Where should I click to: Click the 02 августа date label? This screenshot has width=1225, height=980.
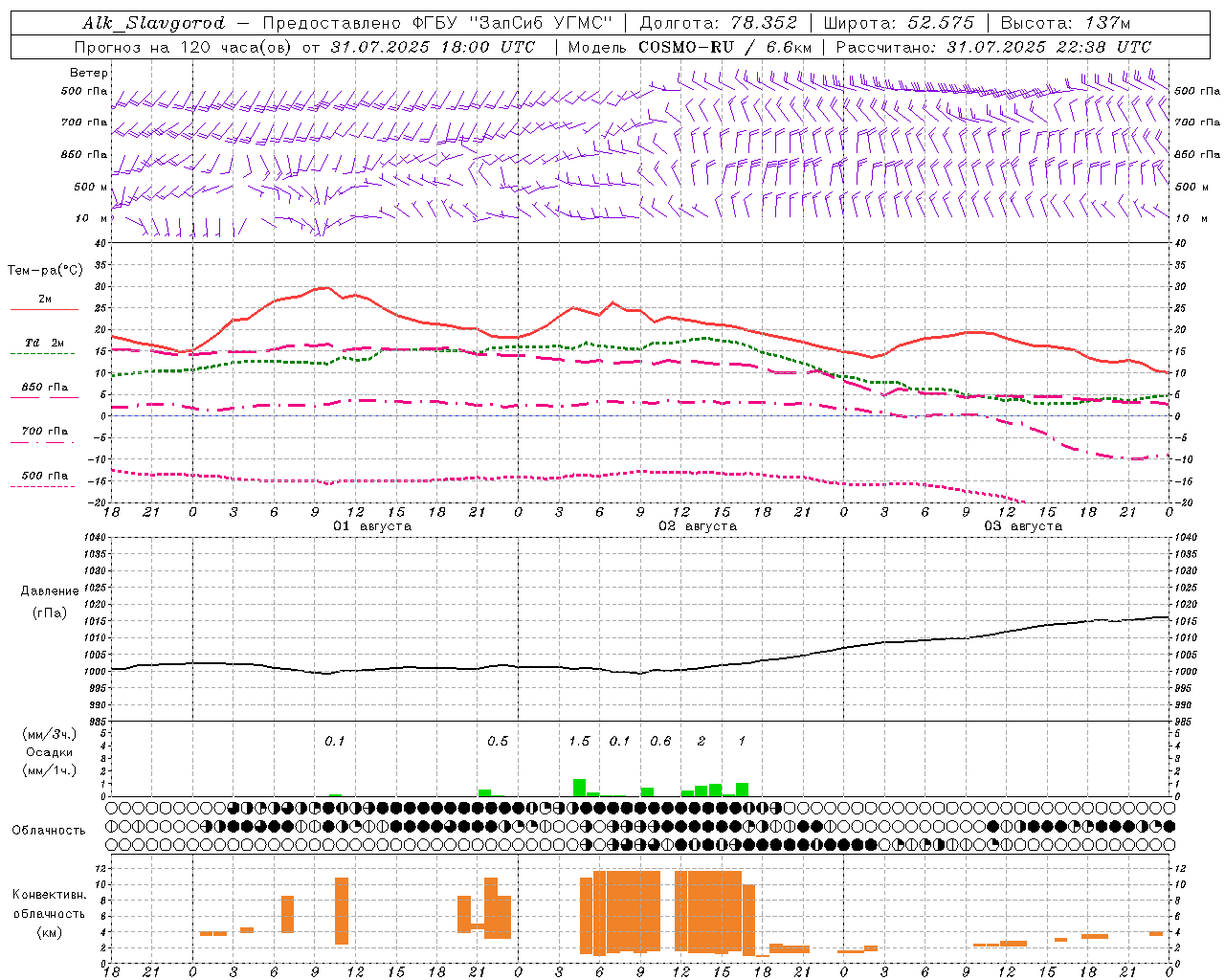pos(698,526)
